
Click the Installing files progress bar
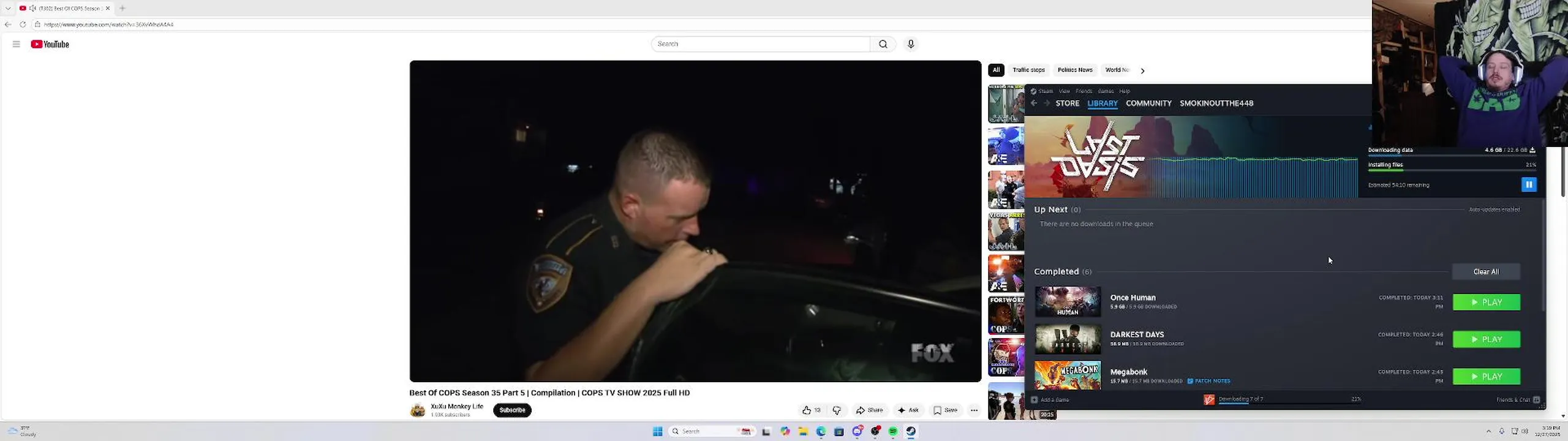[x=1451, y=170]
